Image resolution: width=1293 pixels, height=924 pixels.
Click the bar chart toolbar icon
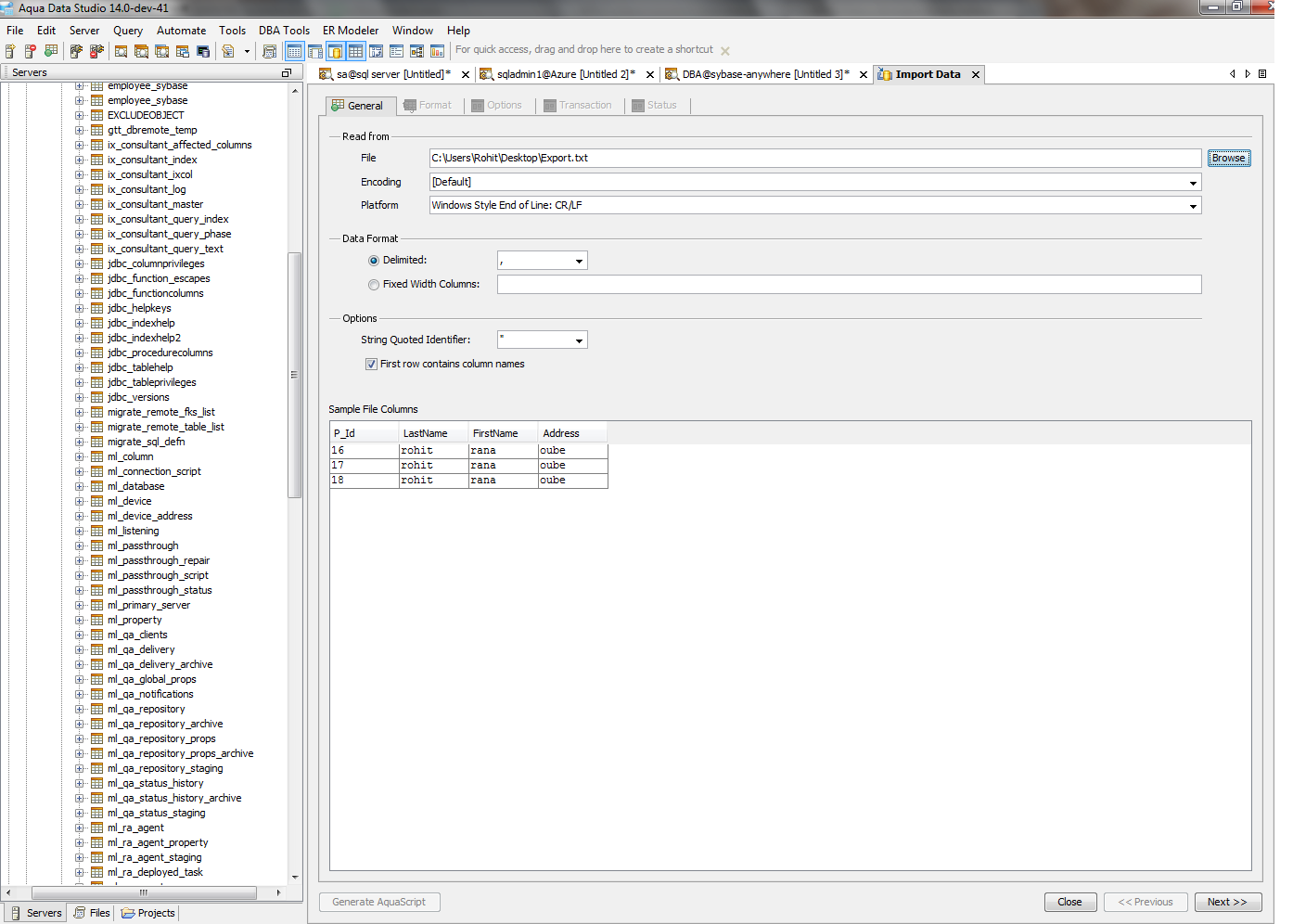tap(438, 51)
